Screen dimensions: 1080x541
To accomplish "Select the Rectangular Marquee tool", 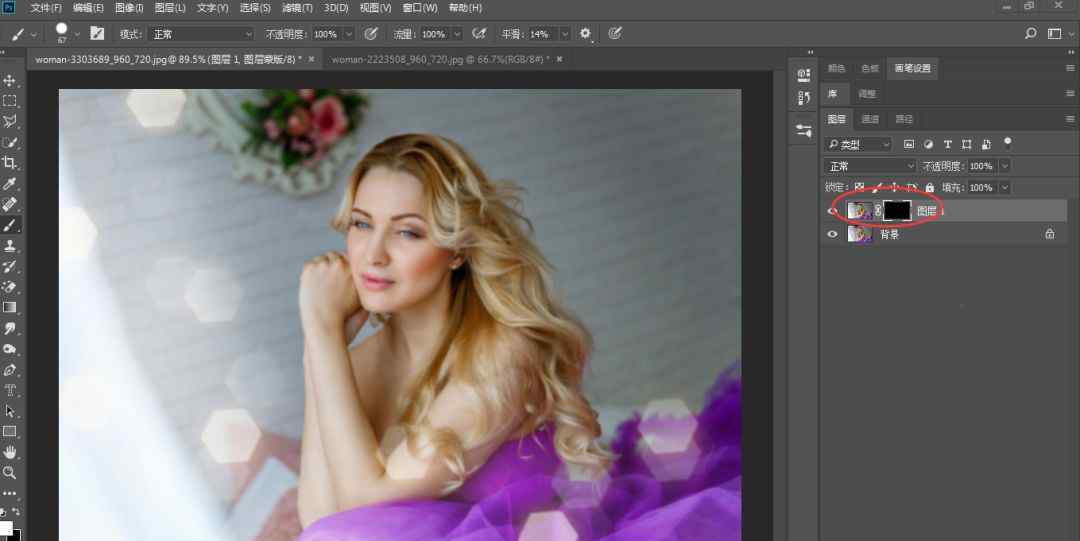I will pos(10,101).
